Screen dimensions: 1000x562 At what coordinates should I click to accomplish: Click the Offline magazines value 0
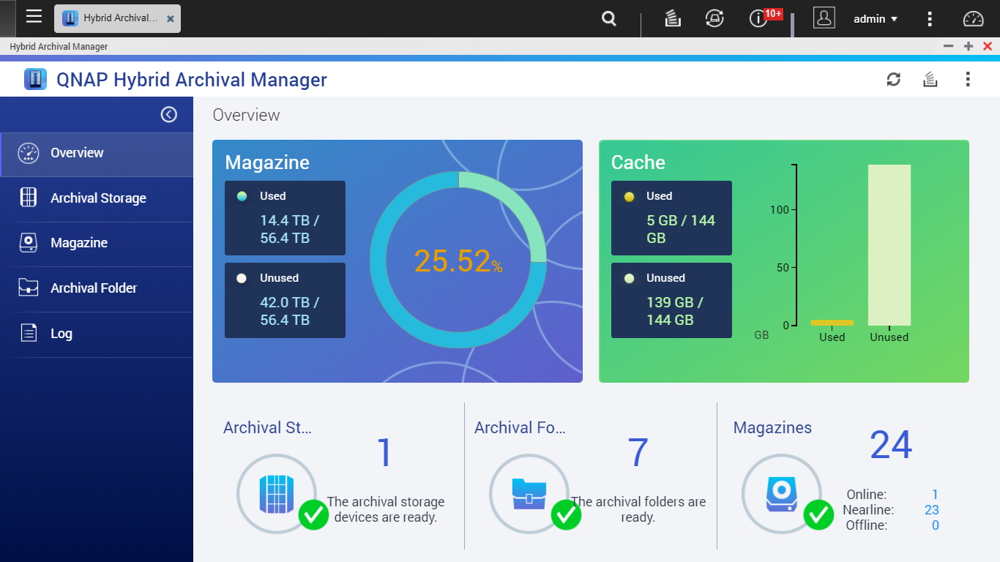point(935,525)
